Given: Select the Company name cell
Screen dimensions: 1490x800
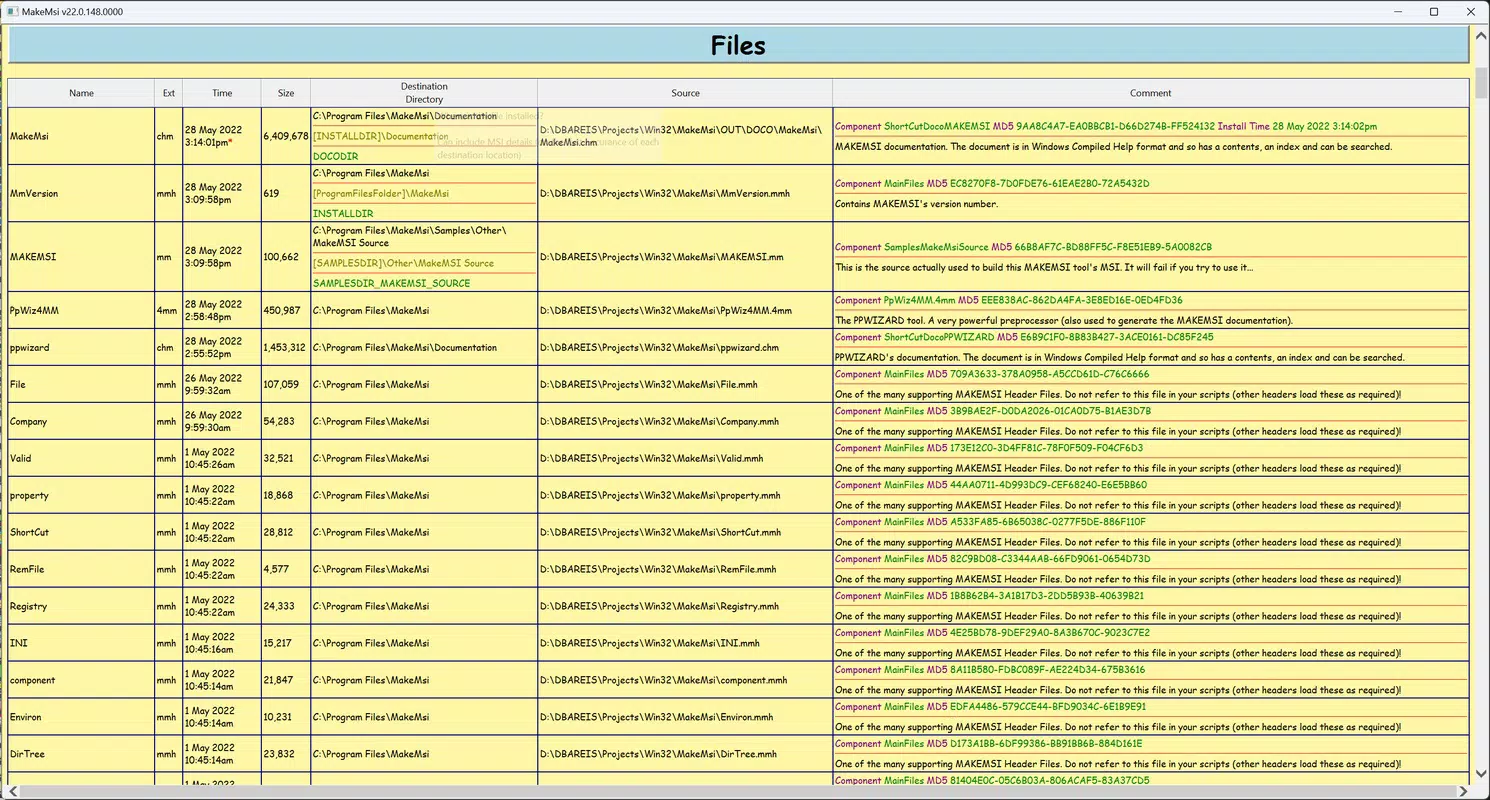Looking at the screenshot, I should (x=81, y=421).
